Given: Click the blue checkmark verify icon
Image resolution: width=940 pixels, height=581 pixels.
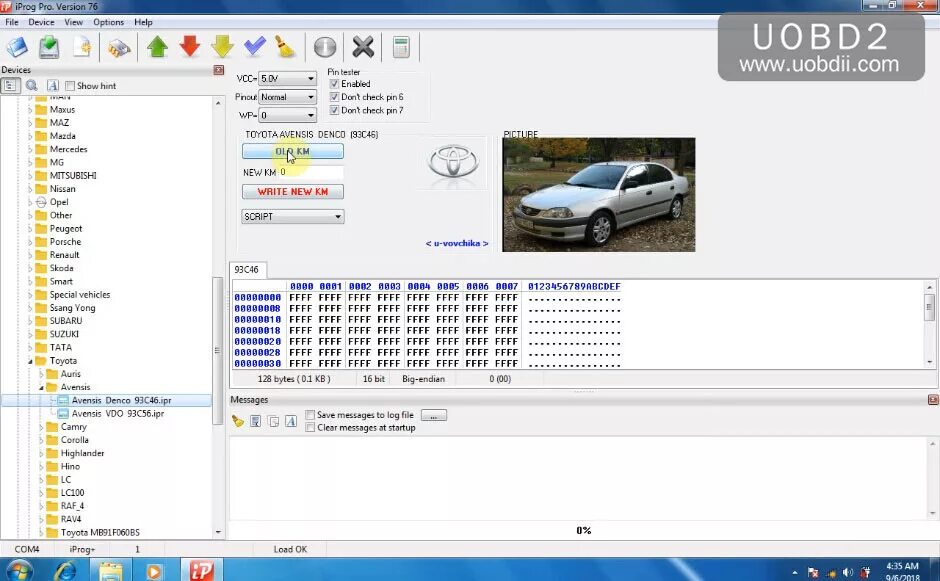Looking at the screenshot, I should coord(255,46).
